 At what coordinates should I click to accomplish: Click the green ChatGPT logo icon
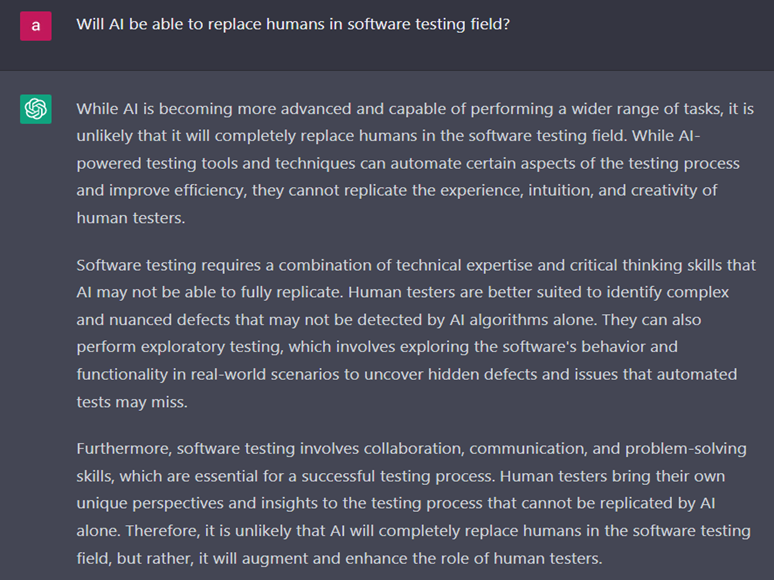click(36, 109)
